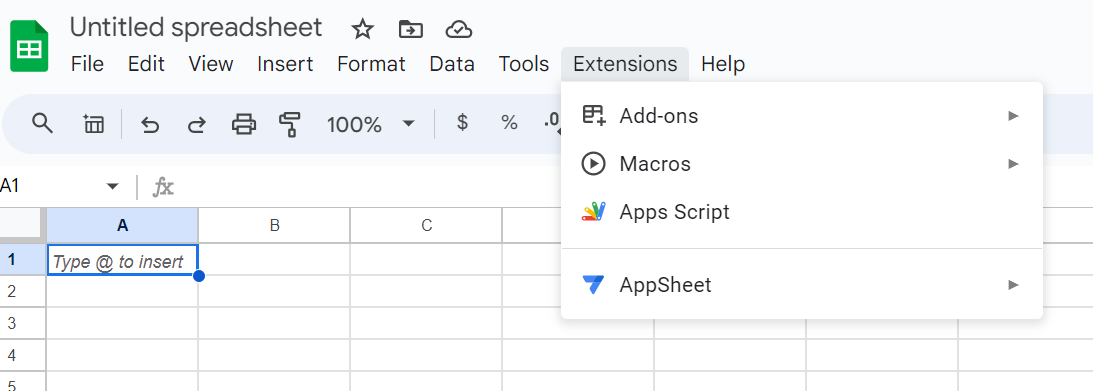1093x391 pixels.
Task: Click the redo arrow
Action: [x=197, y=125]
